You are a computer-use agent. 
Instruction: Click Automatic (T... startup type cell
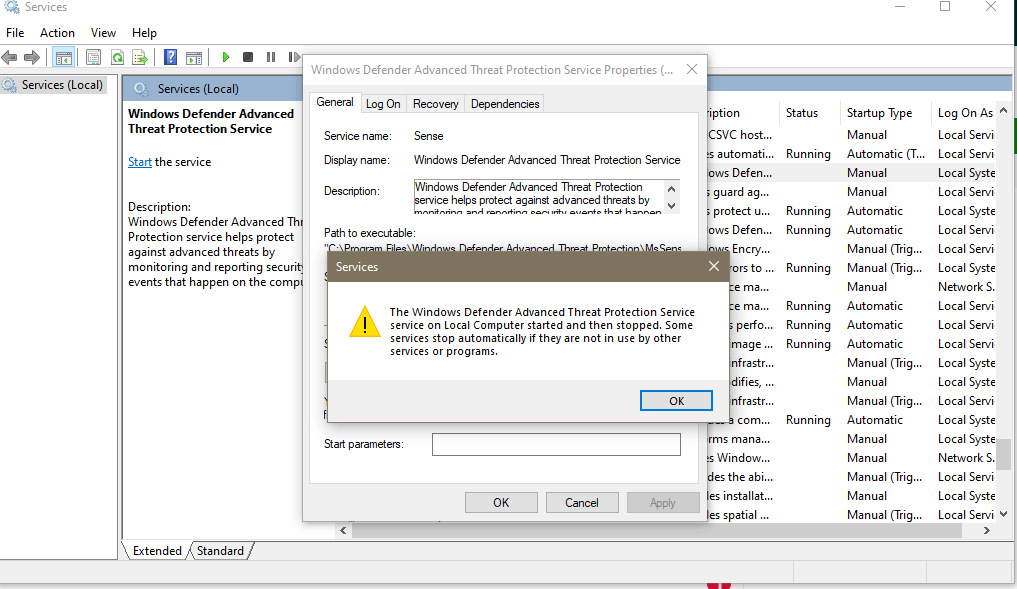(x=885, y=154)
